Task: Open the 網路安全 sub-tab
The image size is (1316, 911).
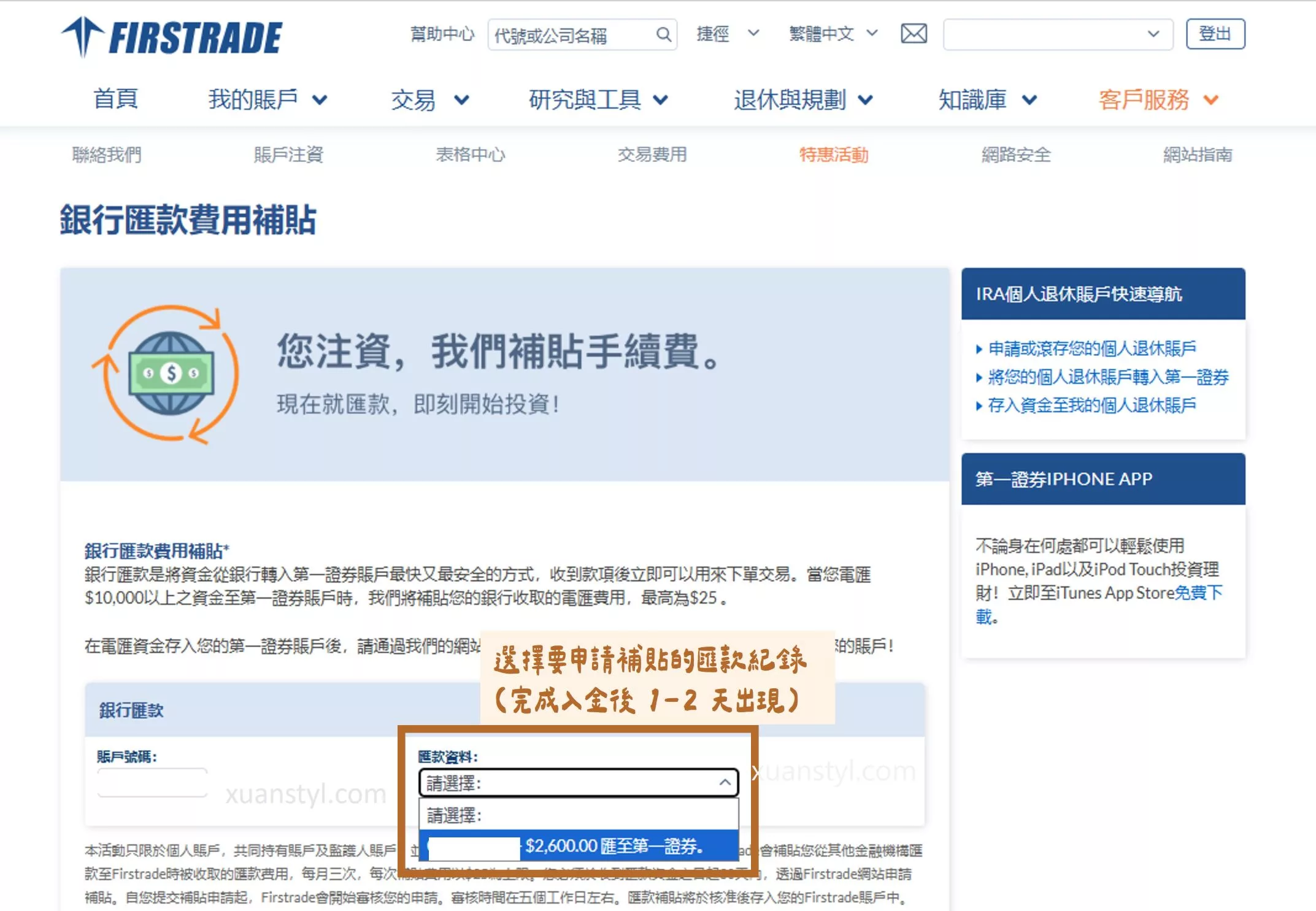Action: (x=1016, y=155)
